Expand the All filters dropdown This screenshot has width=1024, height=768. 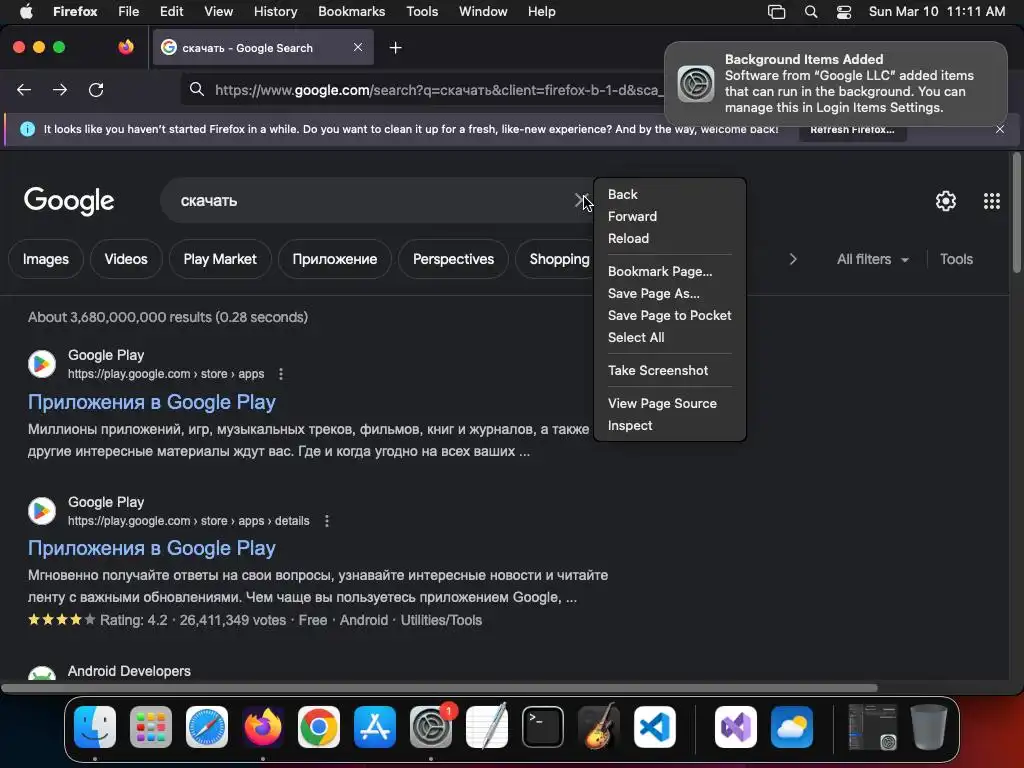pyautogui.click(x=872, y=259)
